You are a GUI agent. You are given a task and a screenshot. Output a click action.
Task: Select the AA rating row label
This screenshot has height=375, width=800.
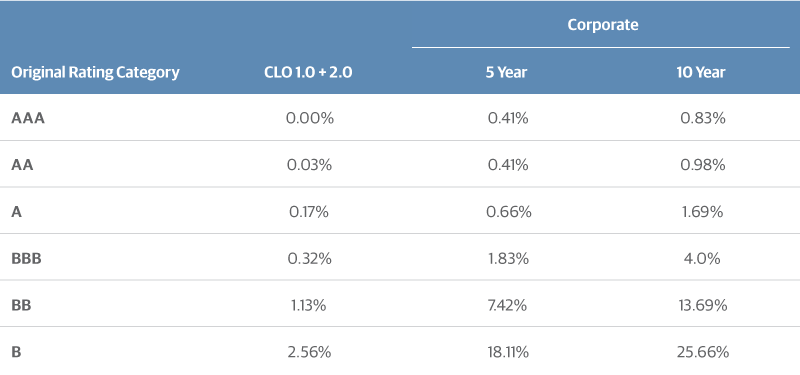tap(22, 165)
